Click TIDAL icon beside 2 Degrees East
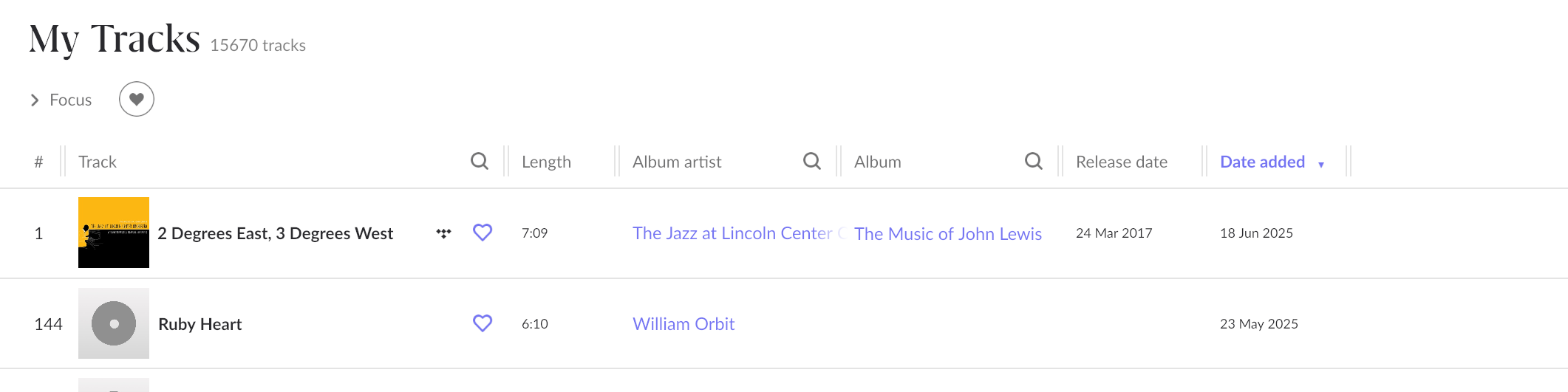 (x=443, y=233)
